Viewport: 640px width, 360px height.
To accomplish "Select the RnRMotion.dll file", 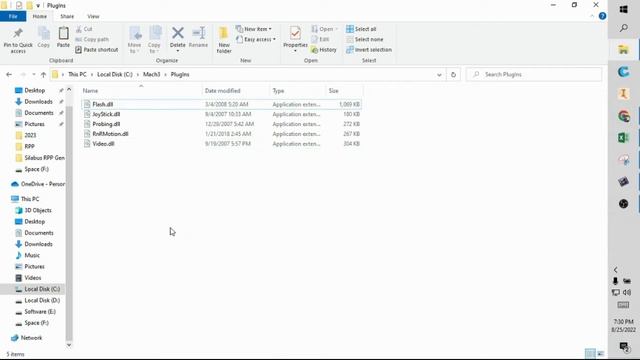I will 221,133.
